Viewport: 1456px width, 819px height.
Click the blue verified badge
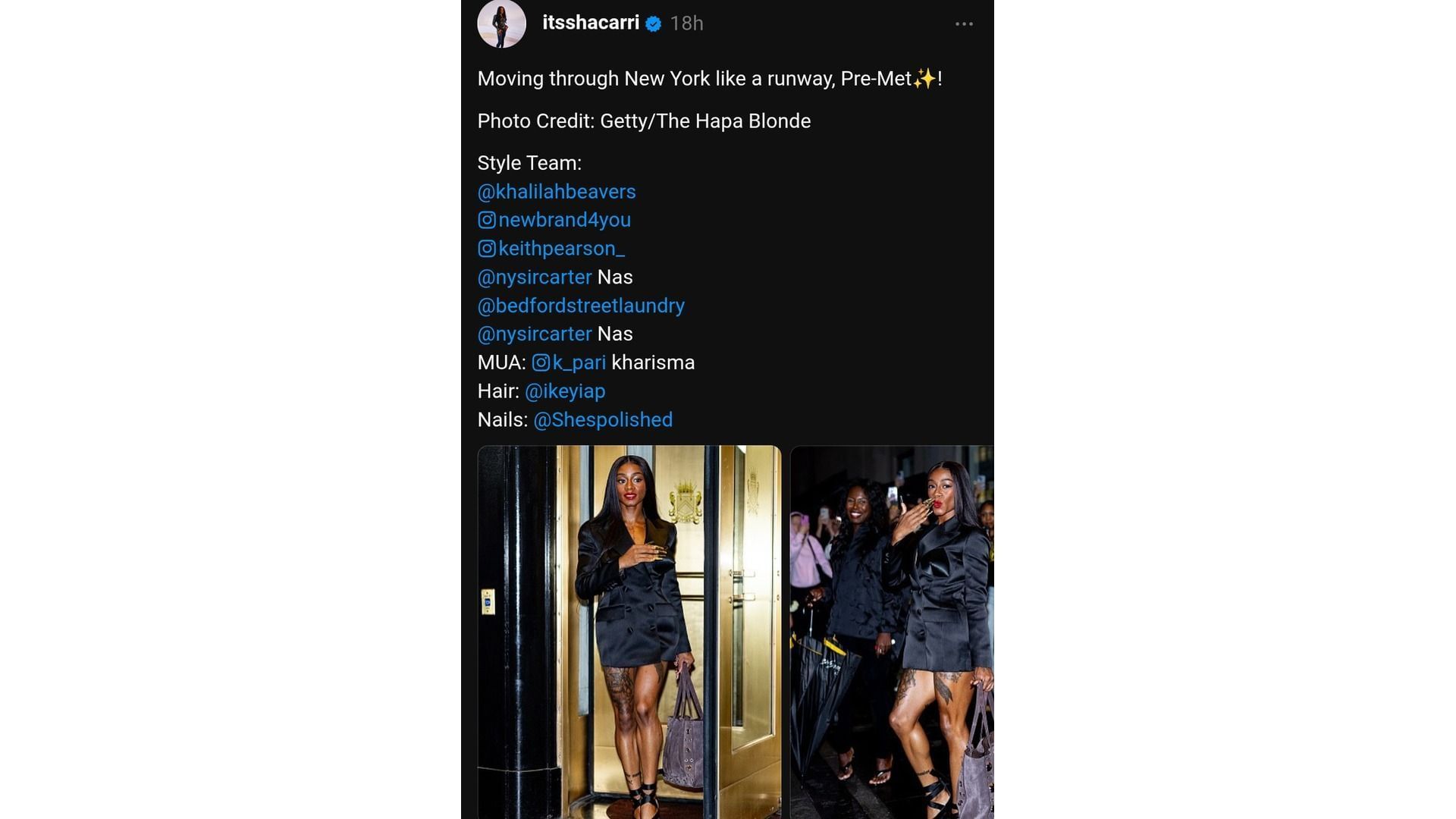click(x=654, y=24)
